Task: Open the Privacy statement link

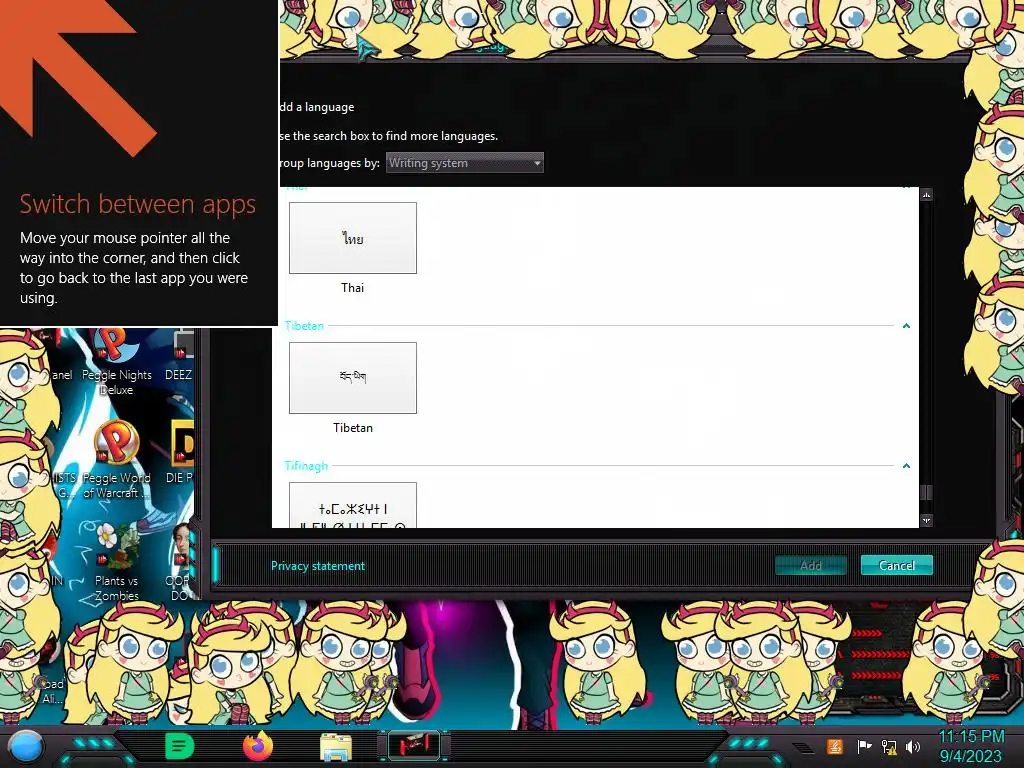Action: tap(318, 566)
